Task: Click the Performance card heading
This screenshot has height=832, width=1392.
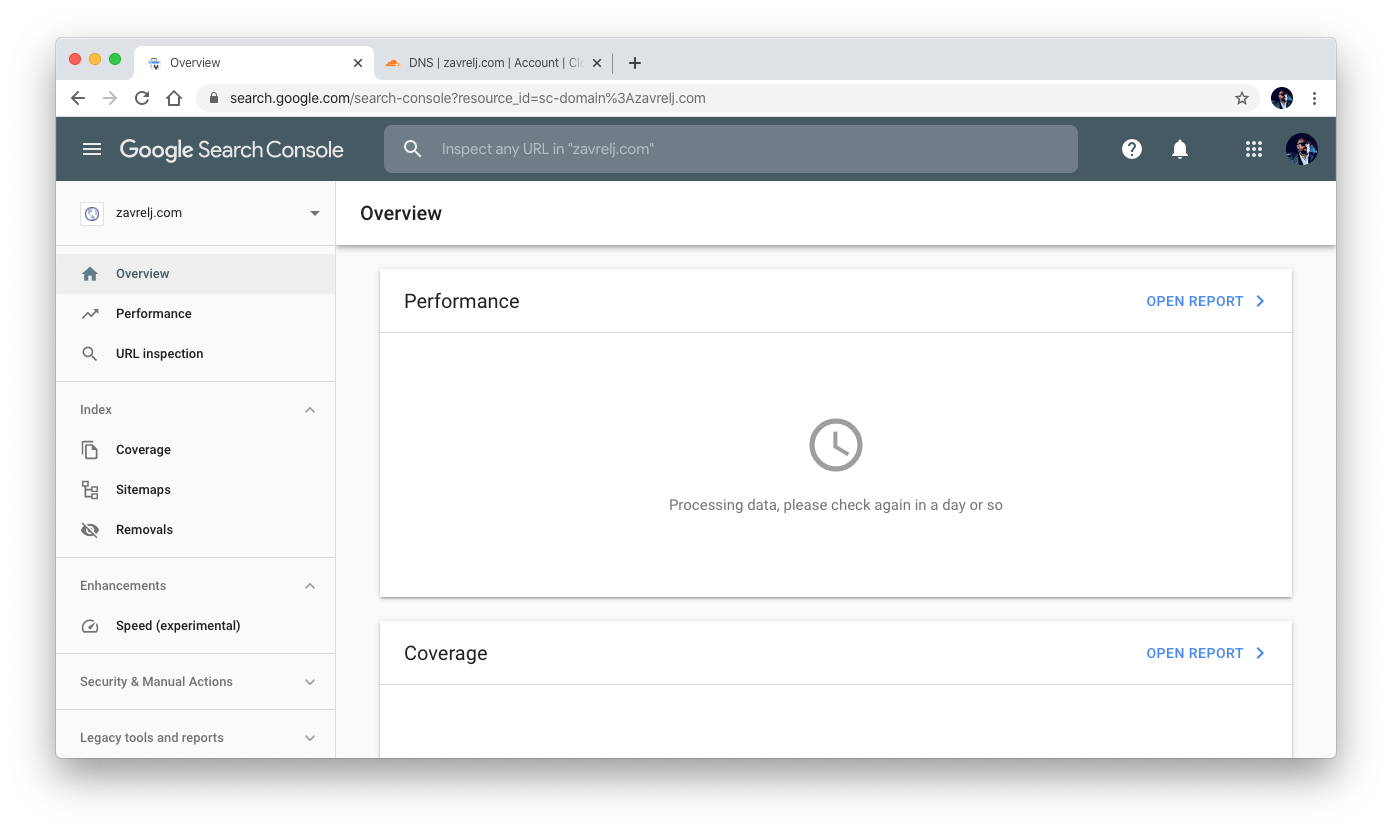Action: (x=462, y=301)
